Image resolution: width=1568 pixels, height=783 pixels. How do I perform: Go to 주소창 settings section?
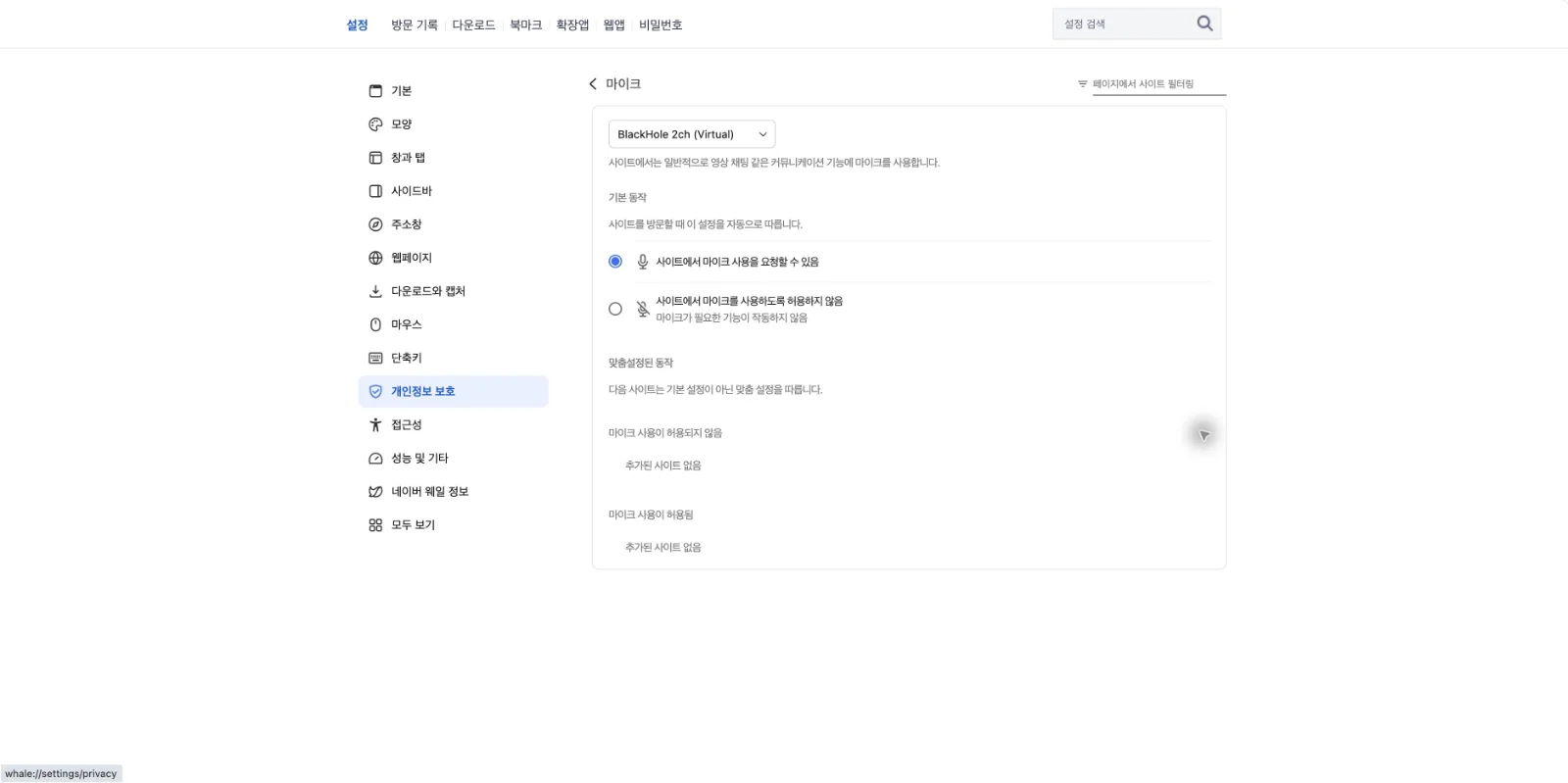[453, 224]
